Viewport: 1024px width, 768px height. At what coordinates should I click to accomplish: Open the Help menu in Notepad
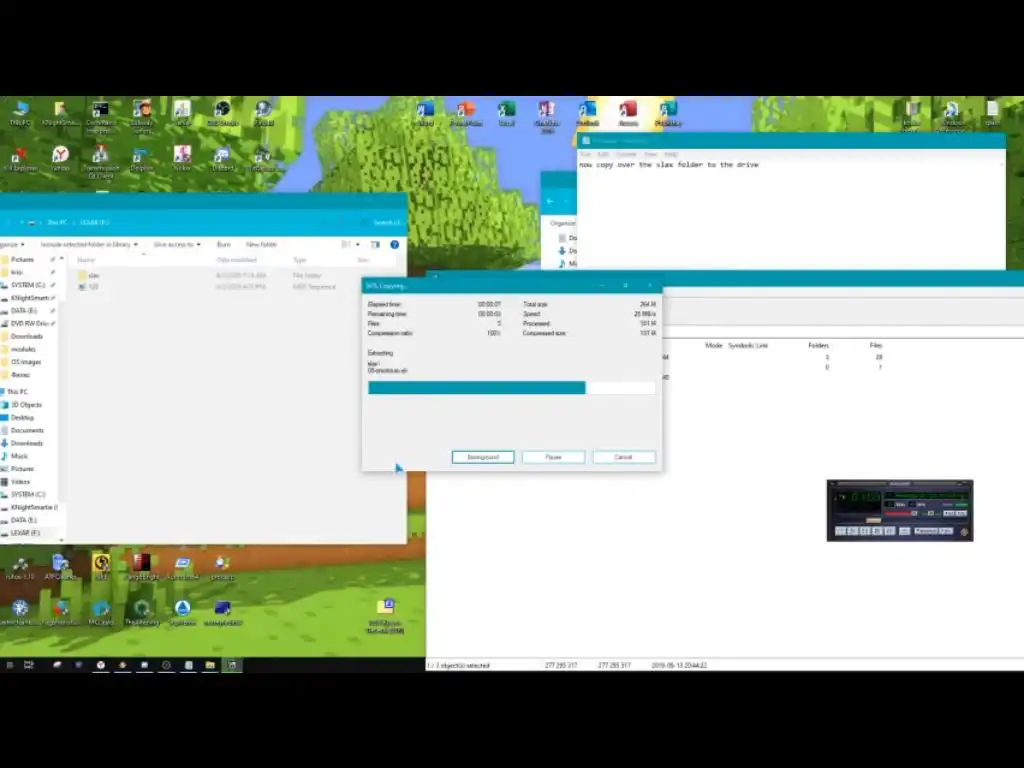coord(671,154)
